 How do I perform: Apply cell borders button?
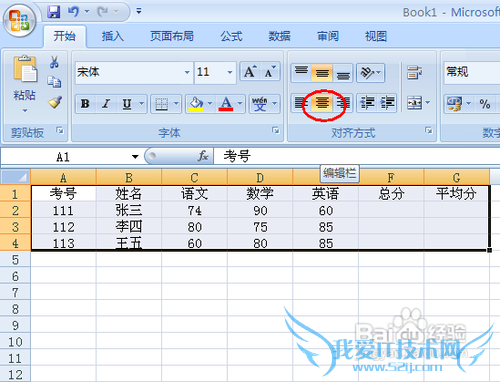(x=162, y=104)
